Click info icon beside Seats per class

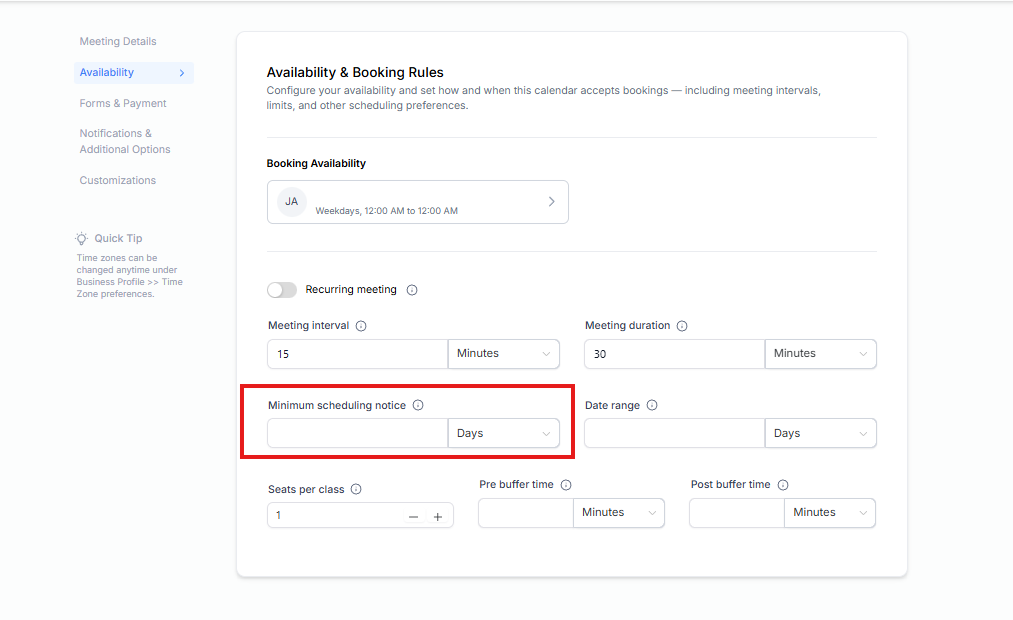pyautogui.click(x=356, y=490)
